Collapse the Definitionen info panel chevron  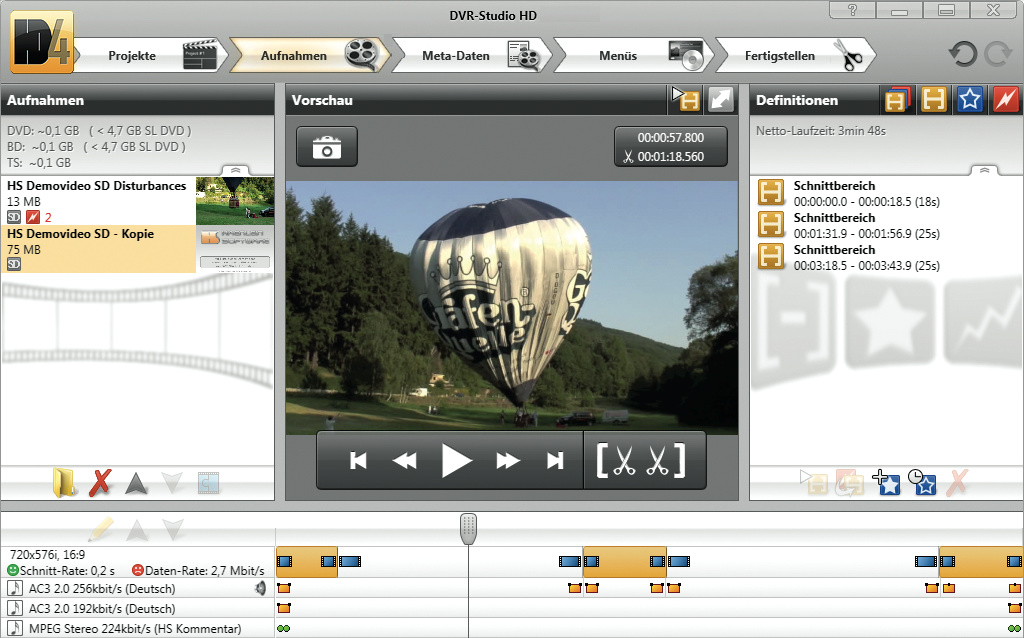click(x=983, y=171)
